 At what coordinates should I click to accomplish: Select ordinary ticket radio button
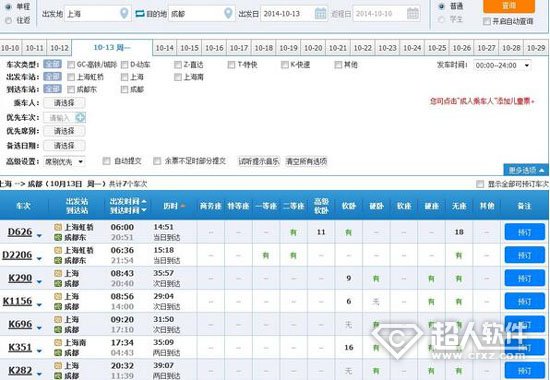(x=442, y=6)
